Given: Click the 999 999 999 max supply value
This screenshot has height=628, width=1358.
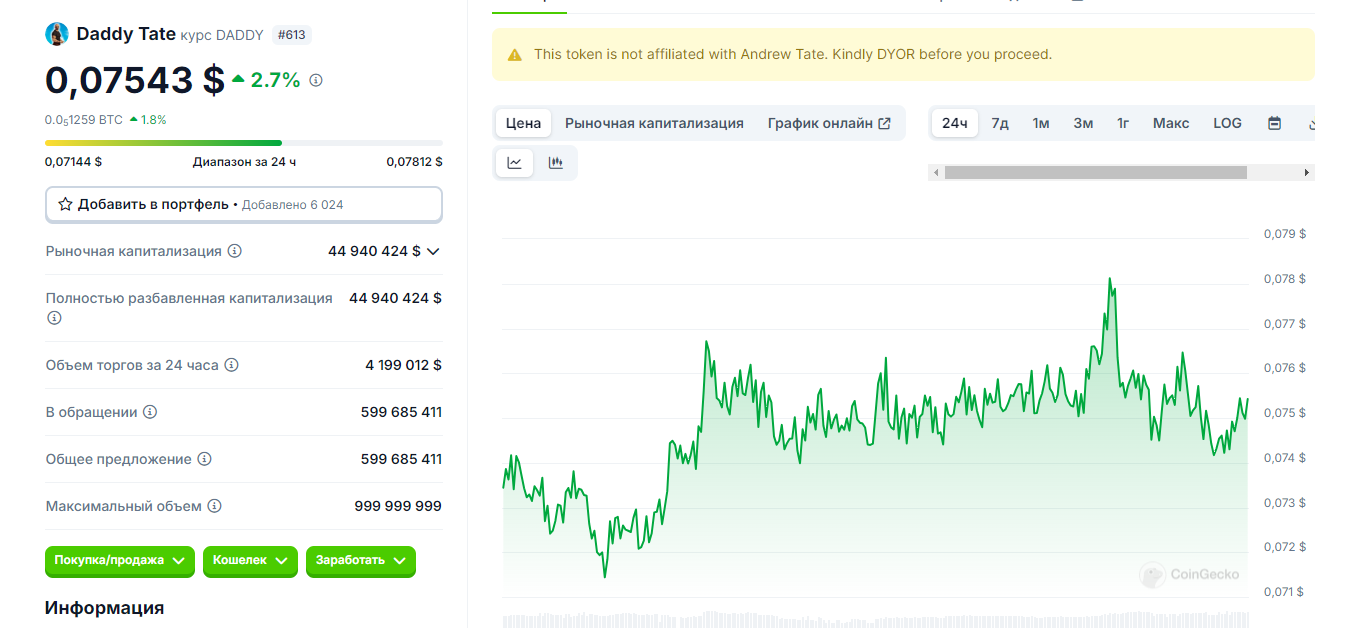Looking at the screenshot, I should [x=398, y=506].
